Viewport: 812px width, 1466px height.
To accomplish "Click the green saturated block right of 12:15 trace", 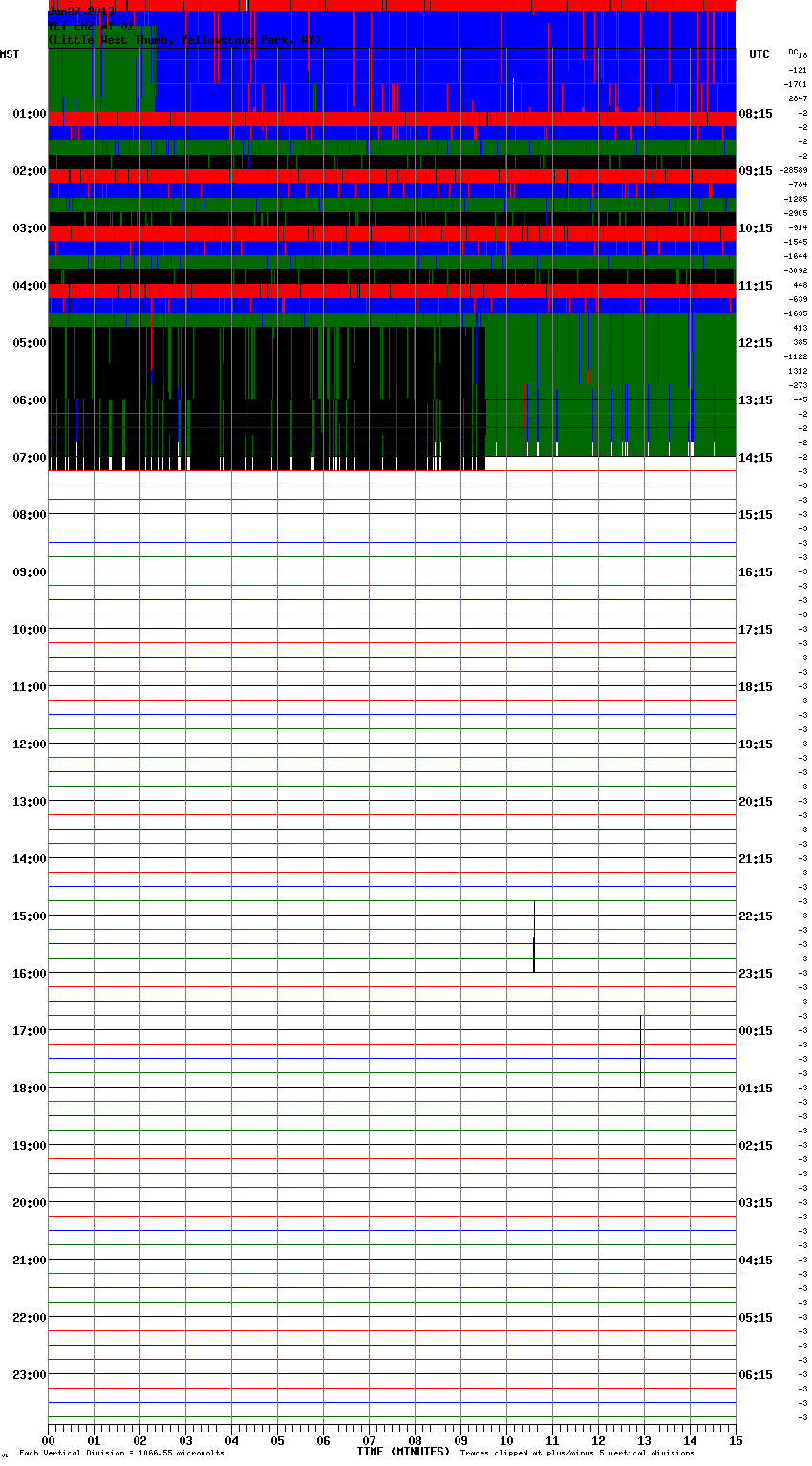I will [610, 384].
